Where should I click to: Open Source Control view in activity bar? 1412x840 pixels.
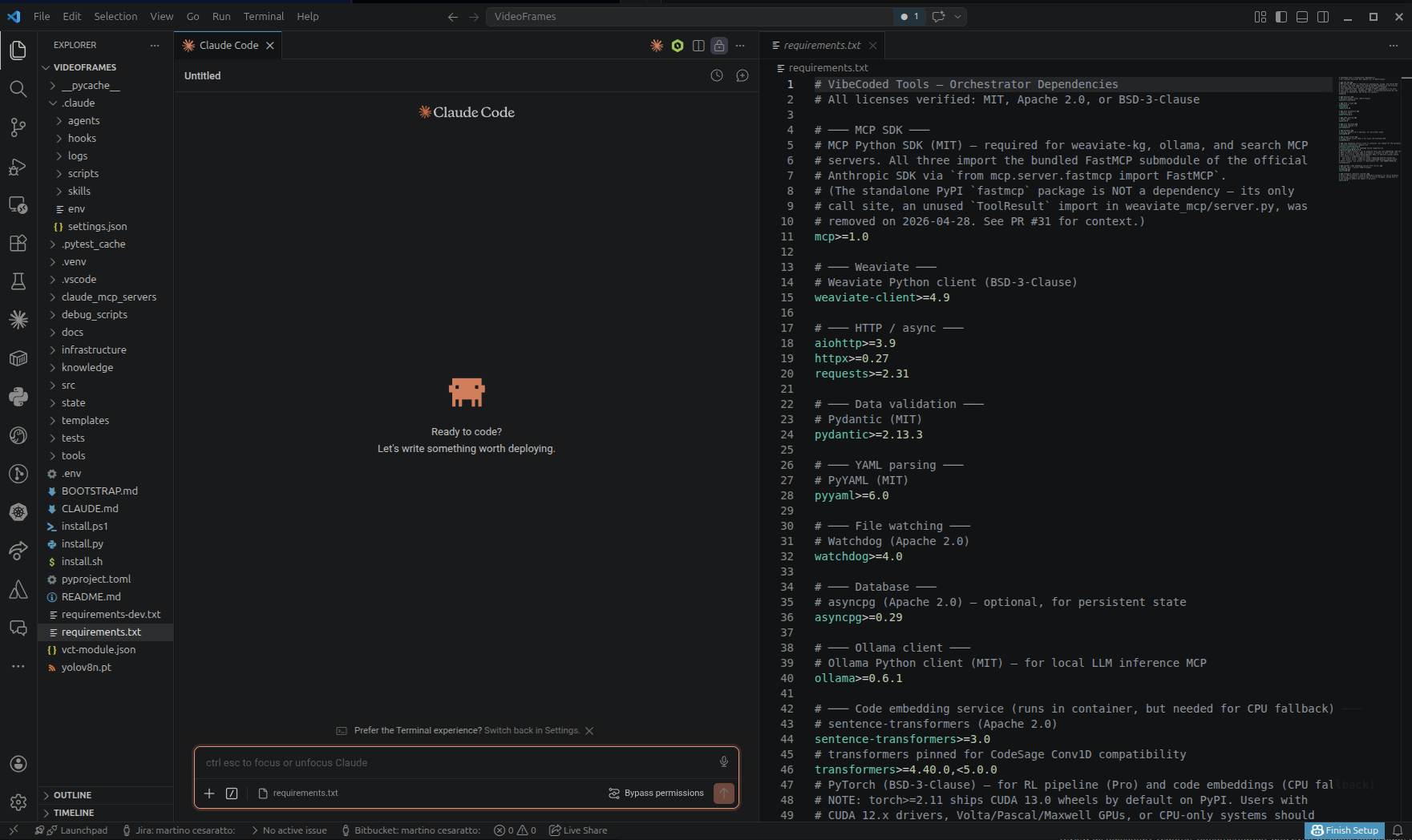coord(18,127)
